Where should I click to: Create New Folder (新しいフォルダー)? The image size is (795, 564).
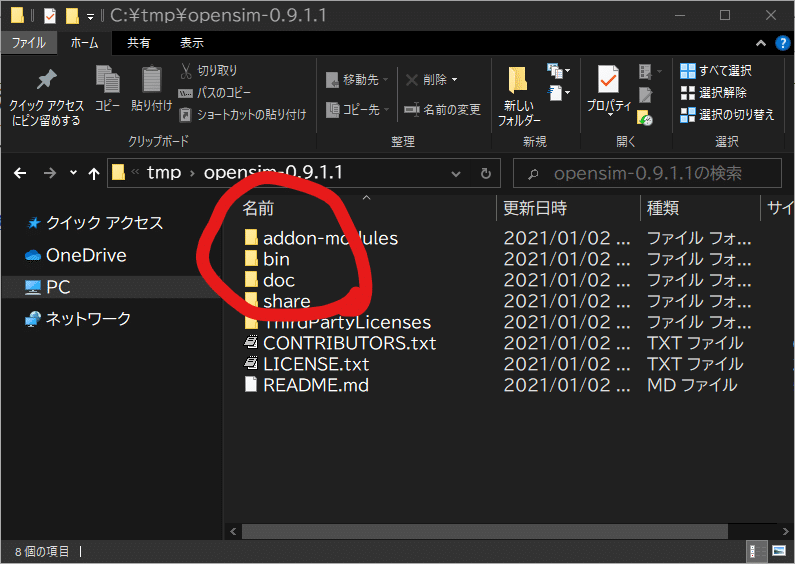[x=519, y=96]
